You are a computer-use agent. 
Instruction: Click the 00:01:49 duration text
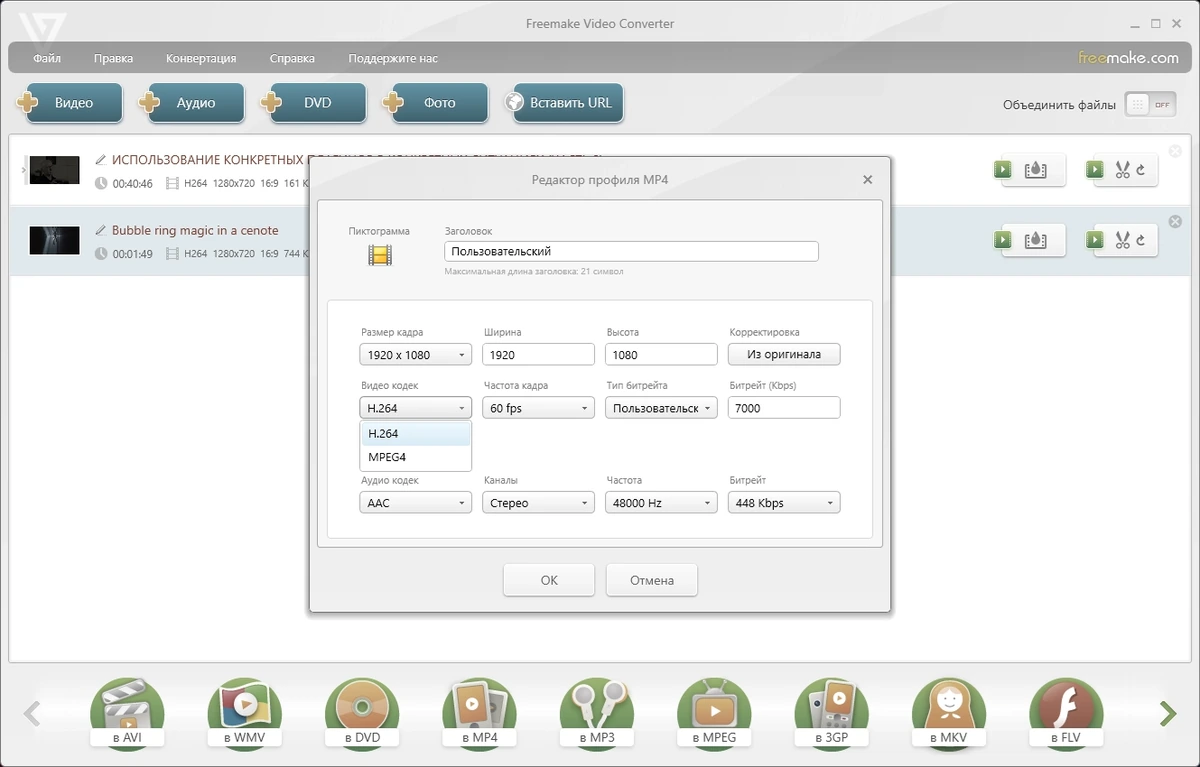pyautogui.click(x=132, y=254)
